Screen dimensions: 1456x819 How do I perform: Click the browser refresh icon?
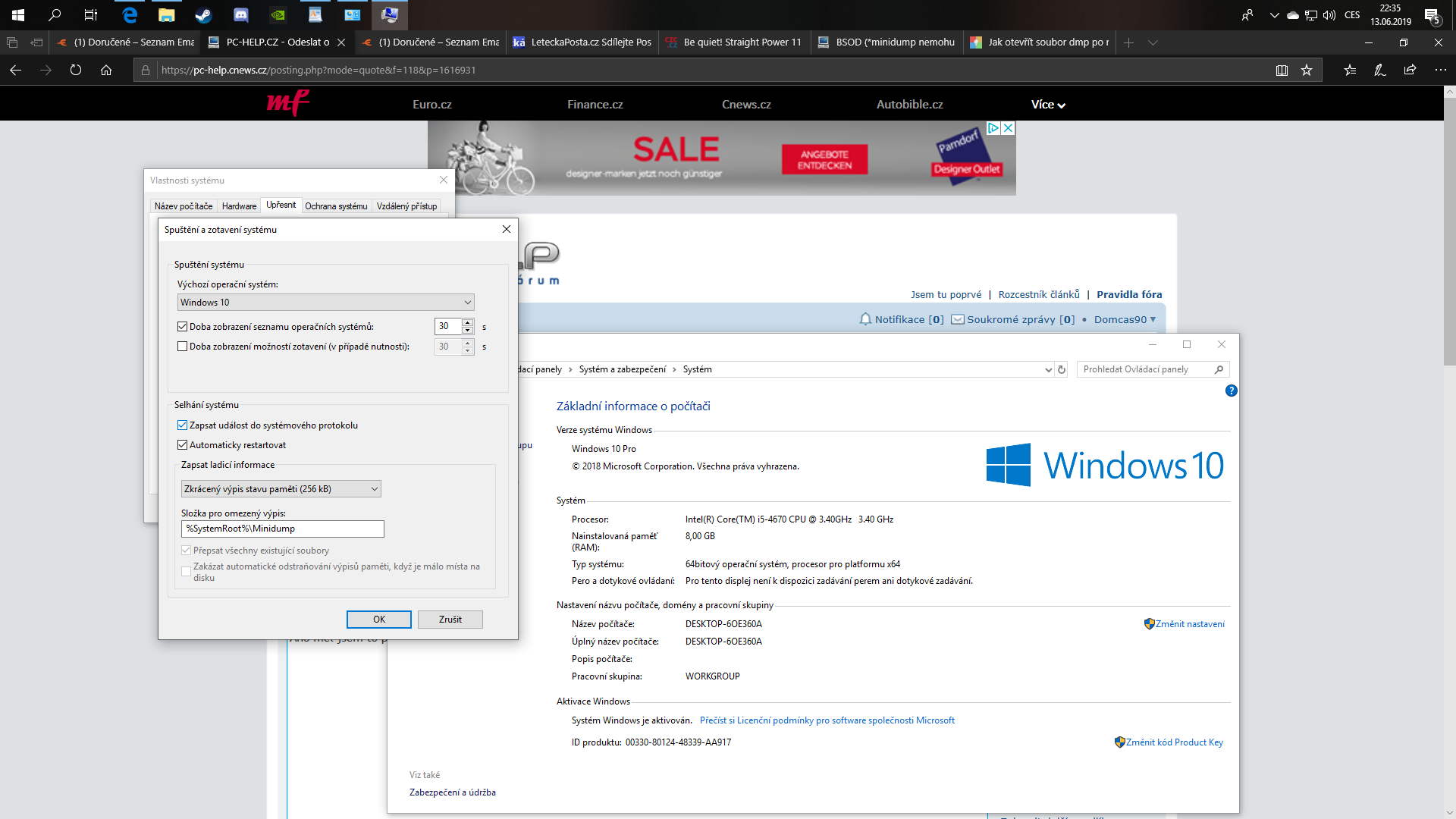pos(76,70)
